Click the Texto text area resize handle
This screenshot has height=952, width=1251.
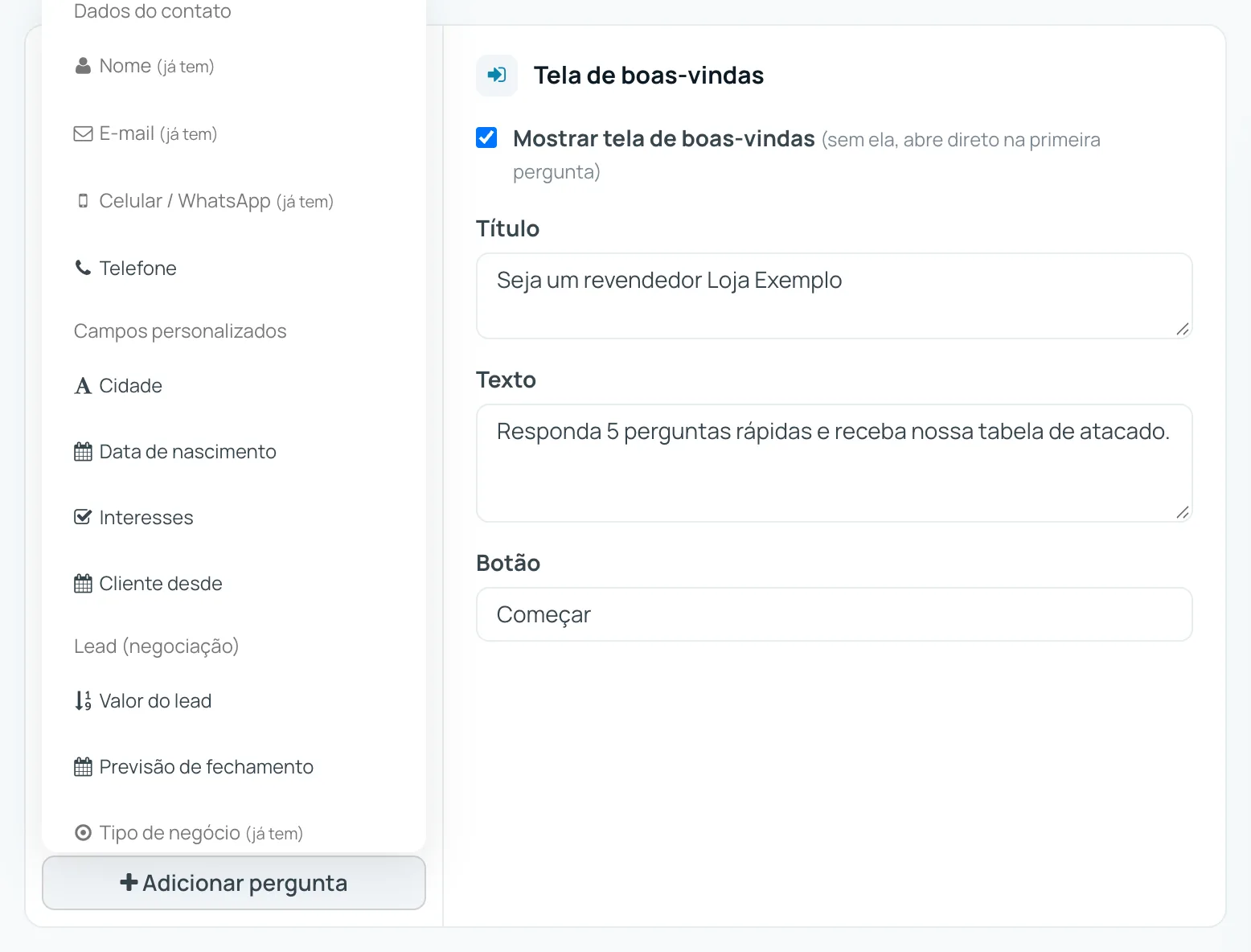click(1183, 512)
